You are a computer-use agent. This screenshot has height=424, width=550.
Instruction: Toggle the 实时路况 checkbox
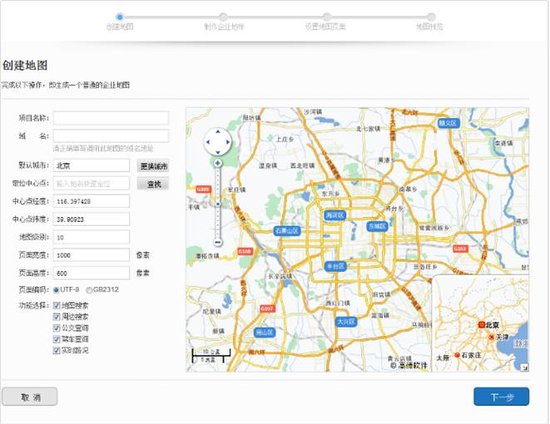(x=56, y=350)
